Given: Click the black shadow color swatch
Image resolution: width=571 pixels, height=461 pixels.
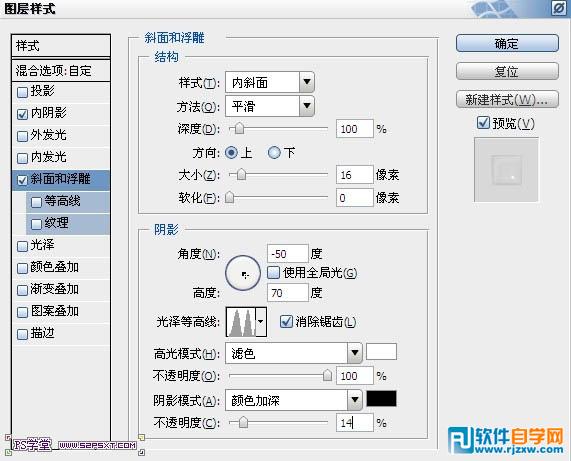Looking at the screenshot, I should coord(381,399).
